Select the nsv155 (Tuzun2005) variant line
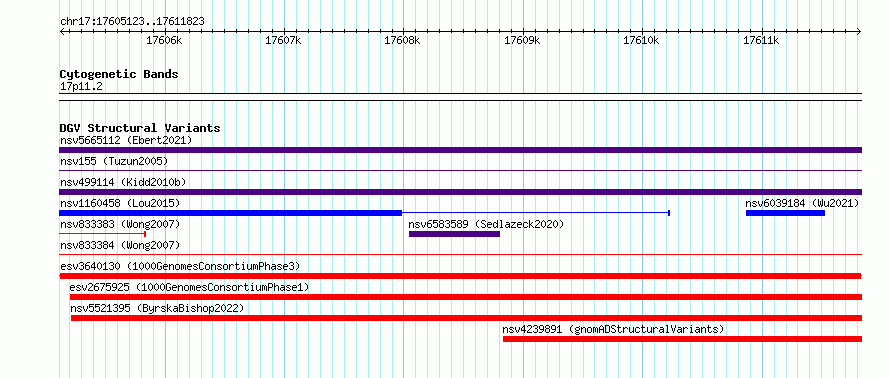Viewport: 890px width, 378px height. 460,171
